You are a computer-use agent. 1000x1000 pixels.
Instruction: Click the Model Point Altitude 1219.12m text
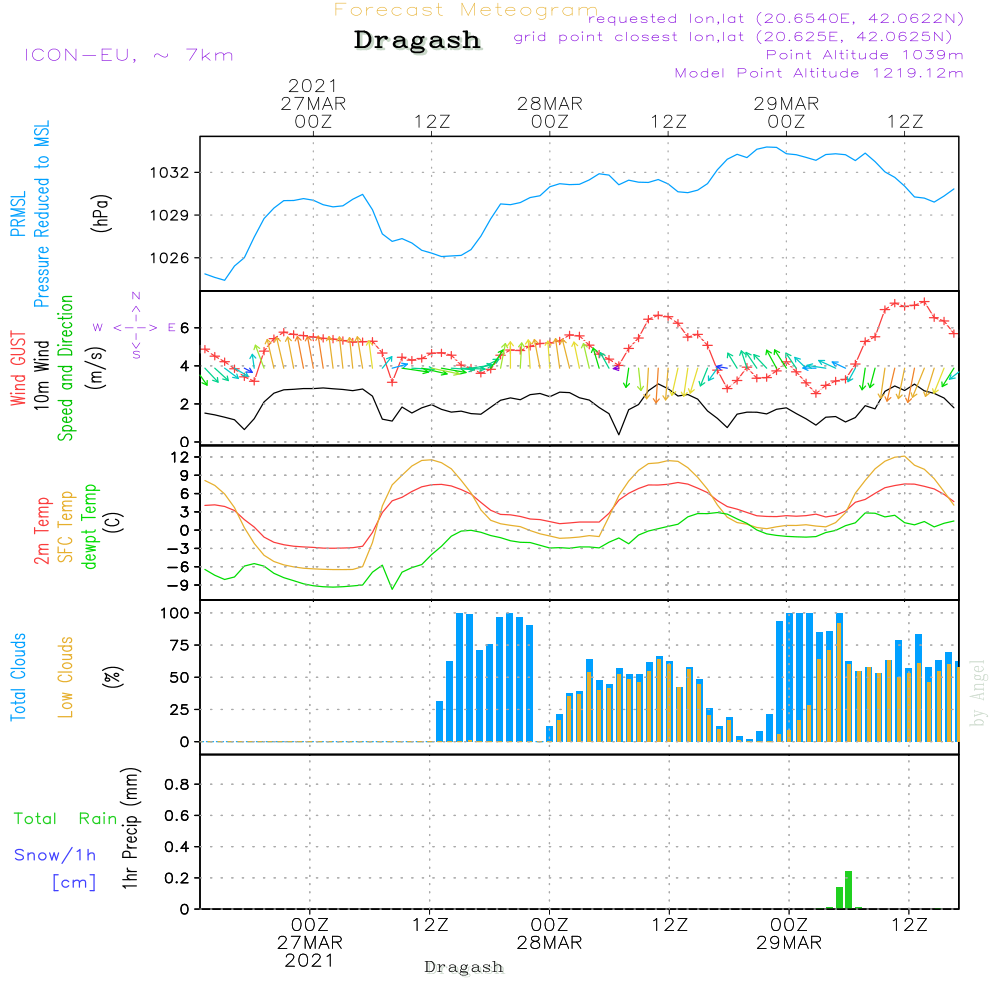pyautogui.click(x=819, y=73)
